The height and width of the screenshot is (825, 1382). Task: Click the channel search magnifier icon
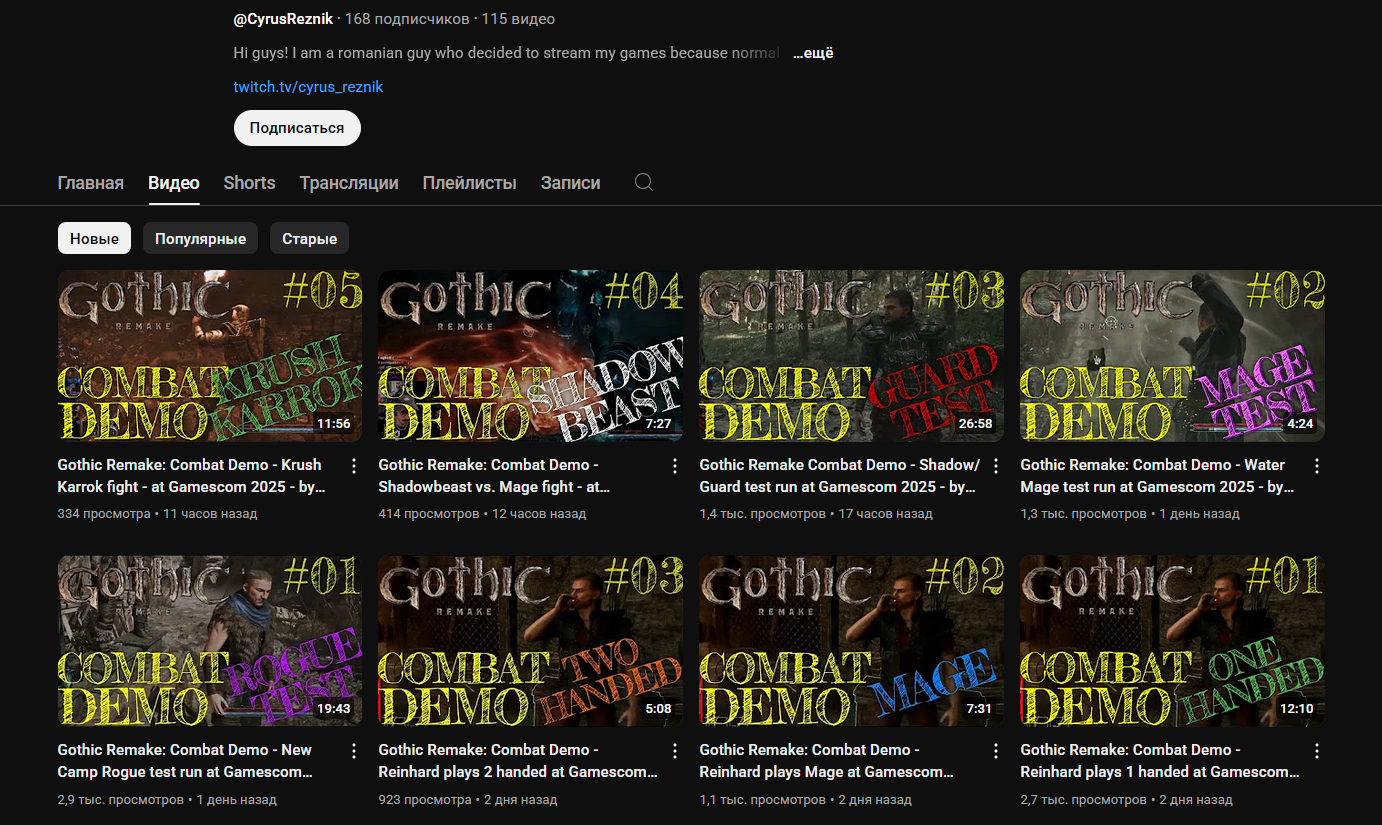(644, 182)
